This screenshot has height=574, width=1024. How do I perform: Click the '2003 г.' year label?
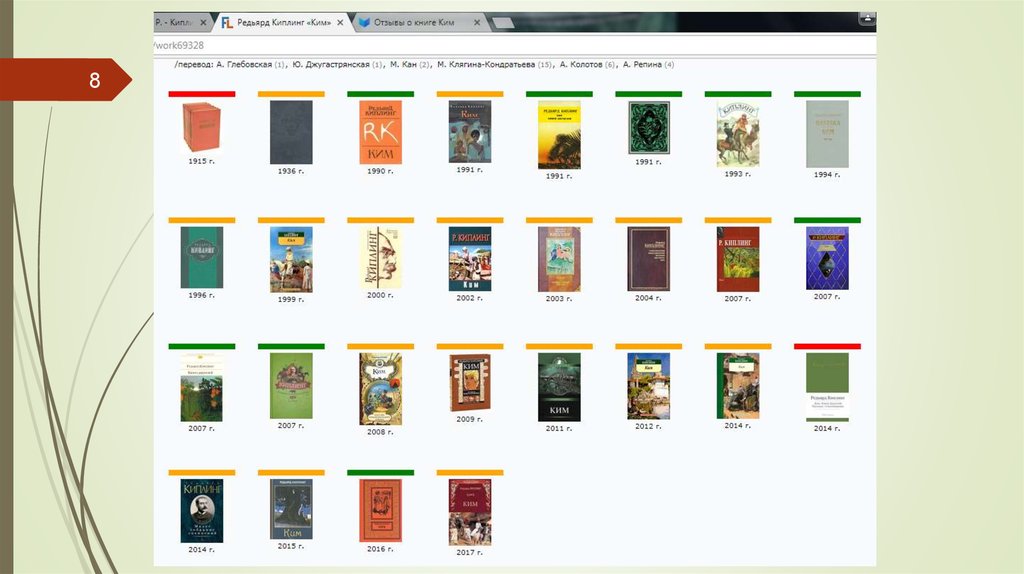click(559, 298)
